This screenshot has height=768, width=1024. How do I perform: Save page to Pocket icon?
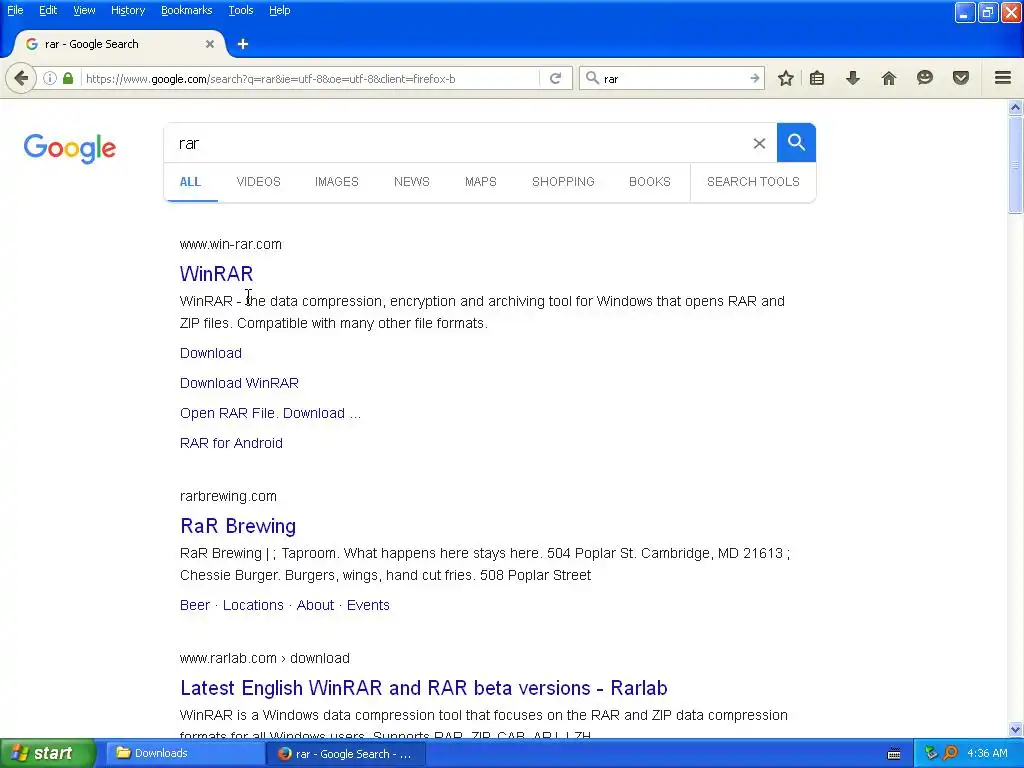[961, 78]
